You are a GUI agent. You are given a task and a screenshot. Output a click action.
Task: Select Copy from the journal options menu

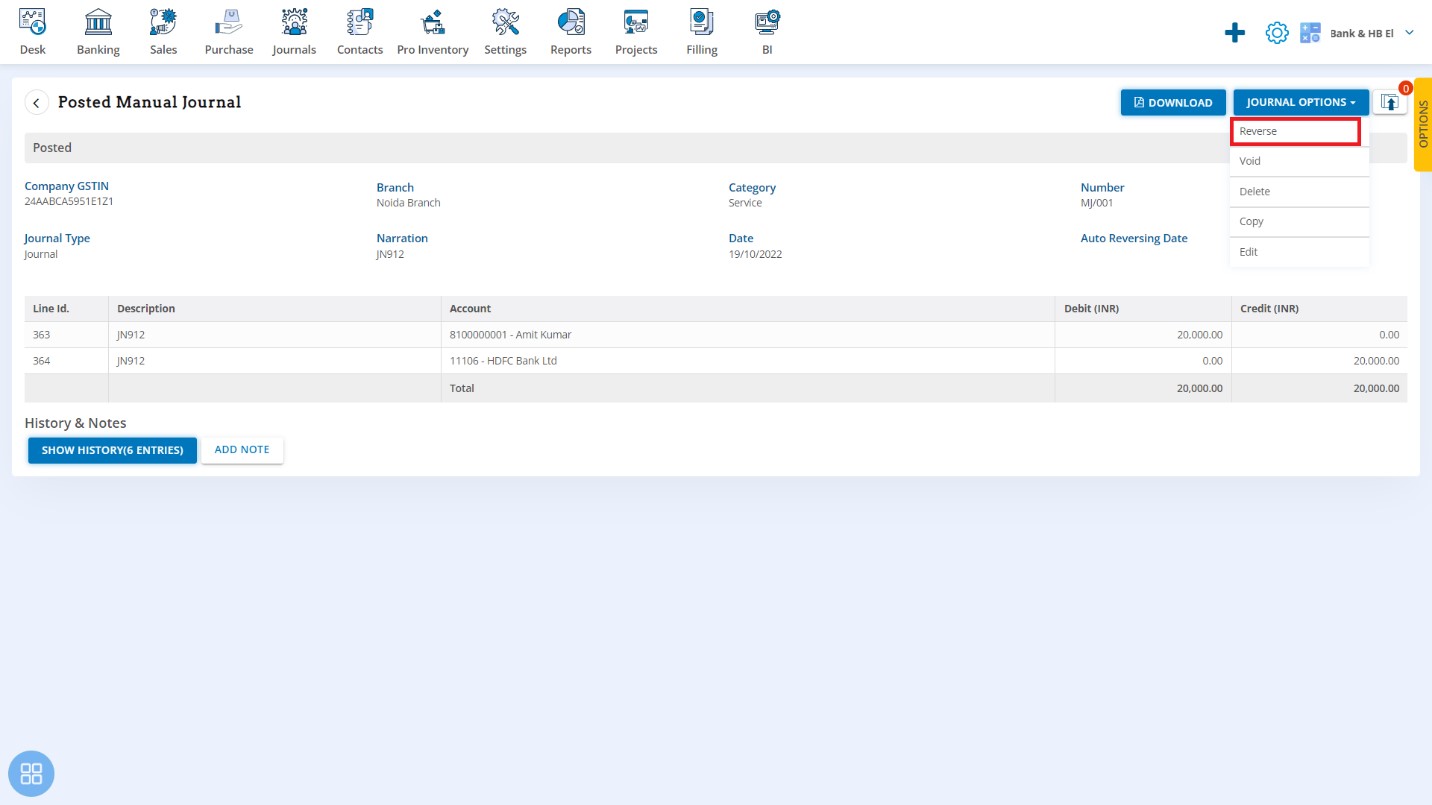(1299, 221)
